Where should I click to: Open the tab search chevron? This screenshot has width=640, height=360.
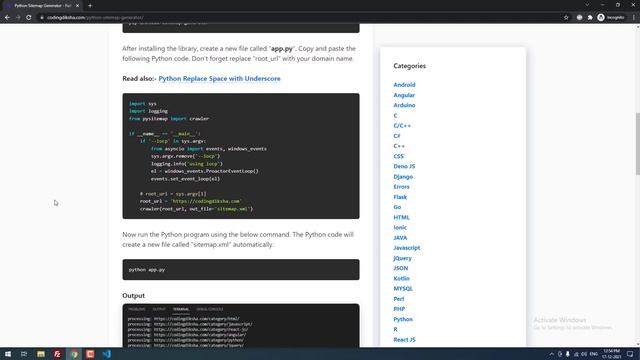pos(587,5)
